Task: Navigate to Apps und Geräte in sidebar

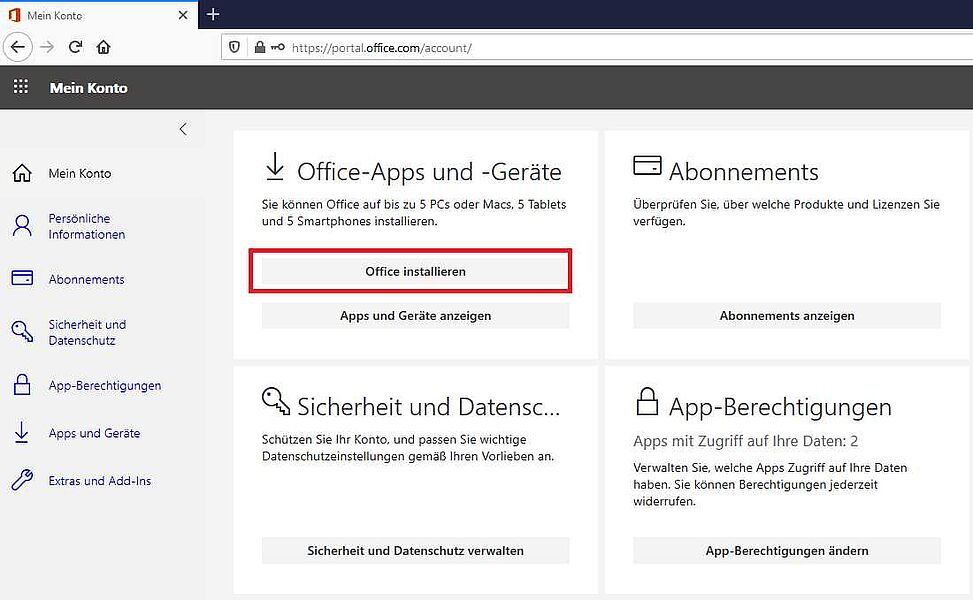Action: point(94,433)
